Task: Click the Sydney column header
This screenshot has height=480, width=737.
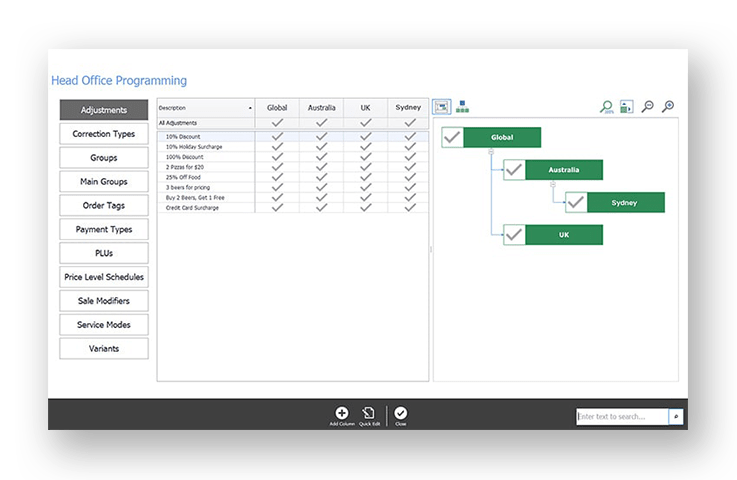Action: [408, 108]
